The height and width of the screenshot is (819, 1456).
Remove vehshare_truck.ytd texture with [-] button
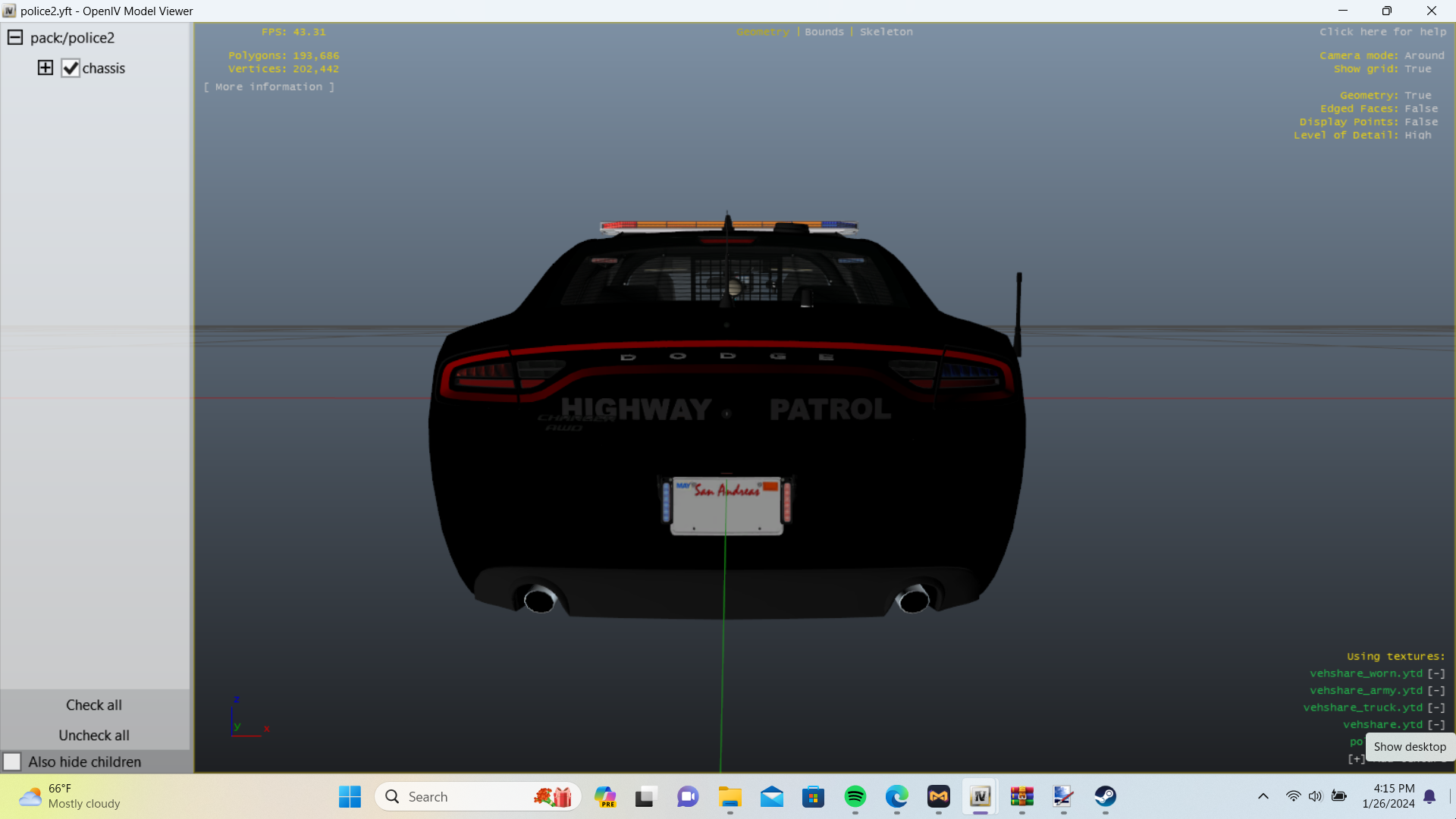point(1436,708)
